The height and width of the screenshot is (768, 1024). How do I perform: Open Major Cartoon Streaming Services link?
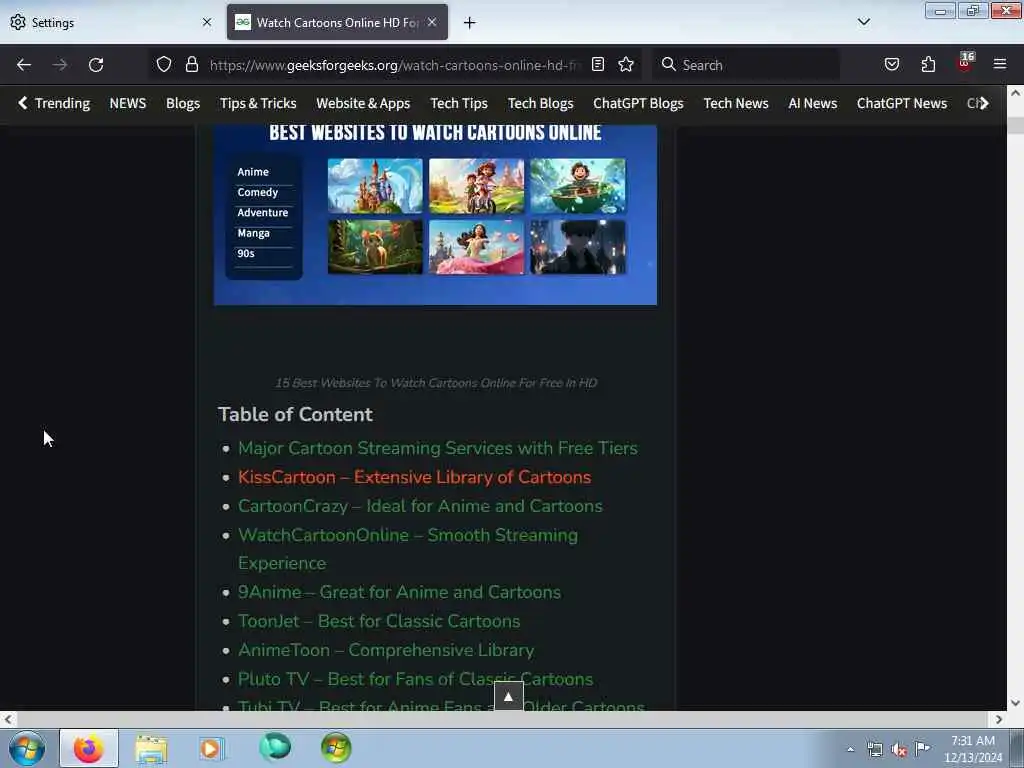tap(438, 448)
